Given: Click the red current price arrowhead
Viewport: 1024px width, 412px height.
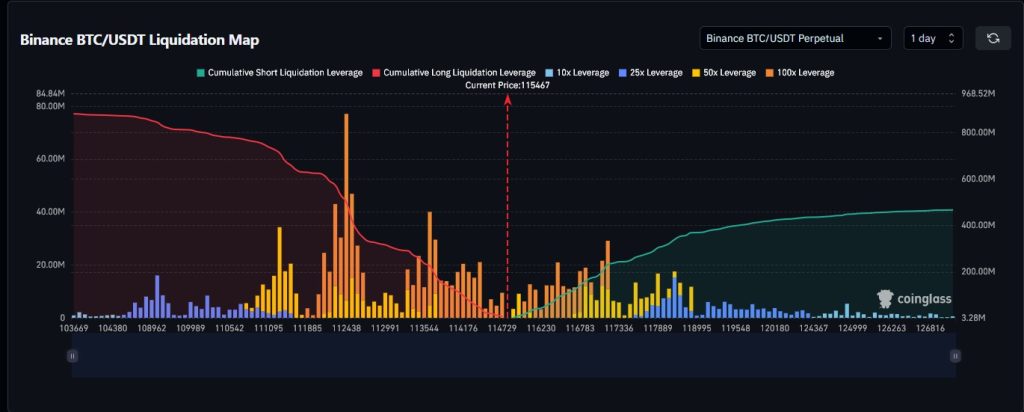Looking at the screenshot, I should (508, 100).
